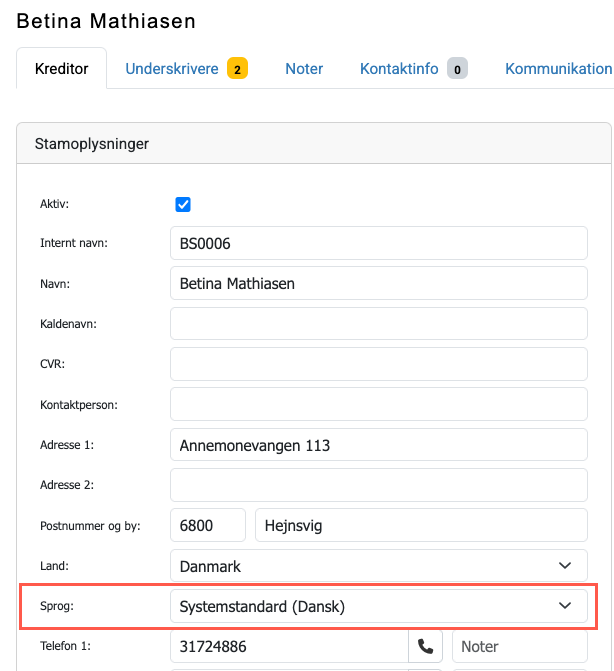Screen dimensions: 614x671
Task: Click the yellow Underskrivere count badge
Action: click(237, 68)
